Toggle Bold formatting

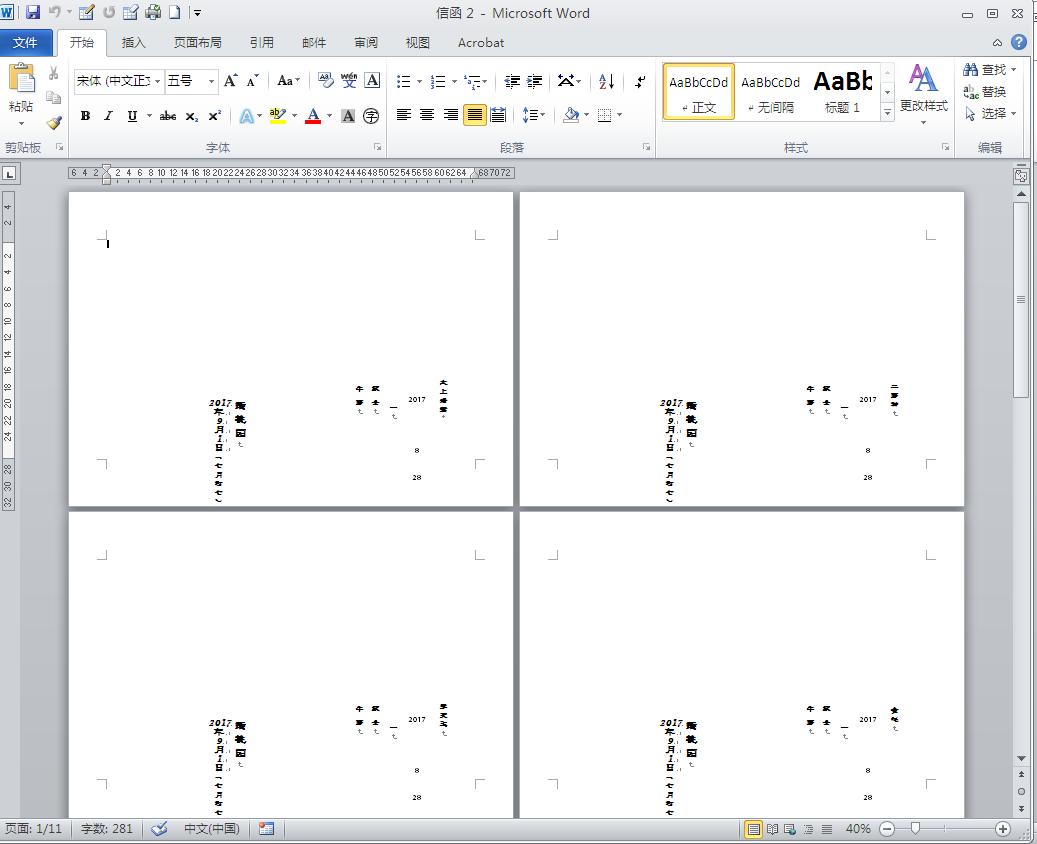(85, 116)
